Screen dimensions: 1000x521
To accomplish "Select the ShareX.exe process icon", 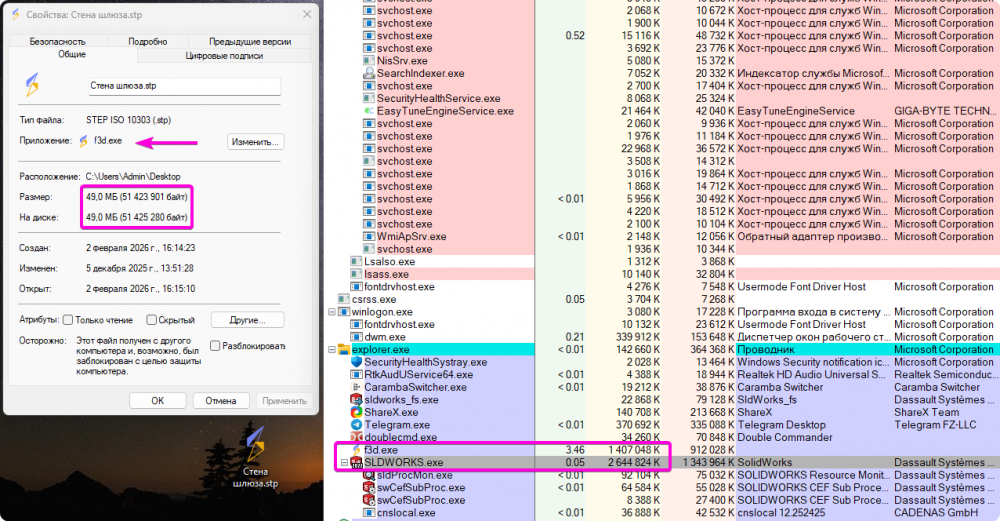I will pos(356,412).
